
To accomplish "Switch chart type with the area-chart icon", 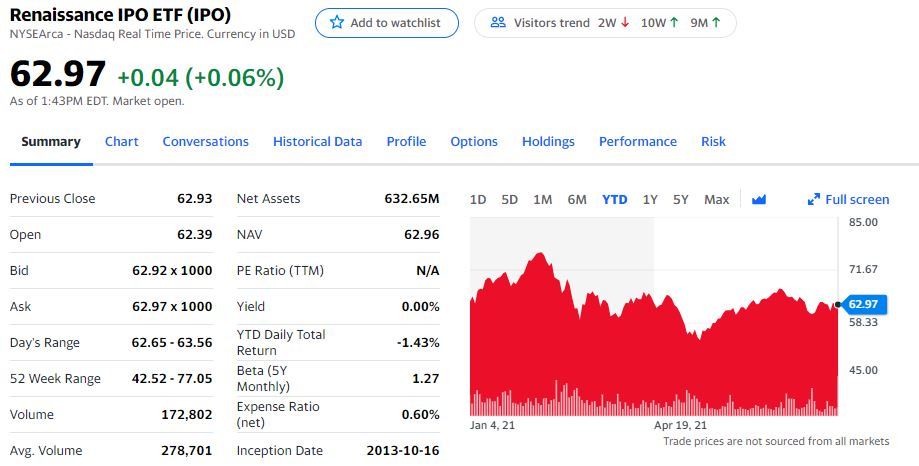I will [x=759, y=200].
